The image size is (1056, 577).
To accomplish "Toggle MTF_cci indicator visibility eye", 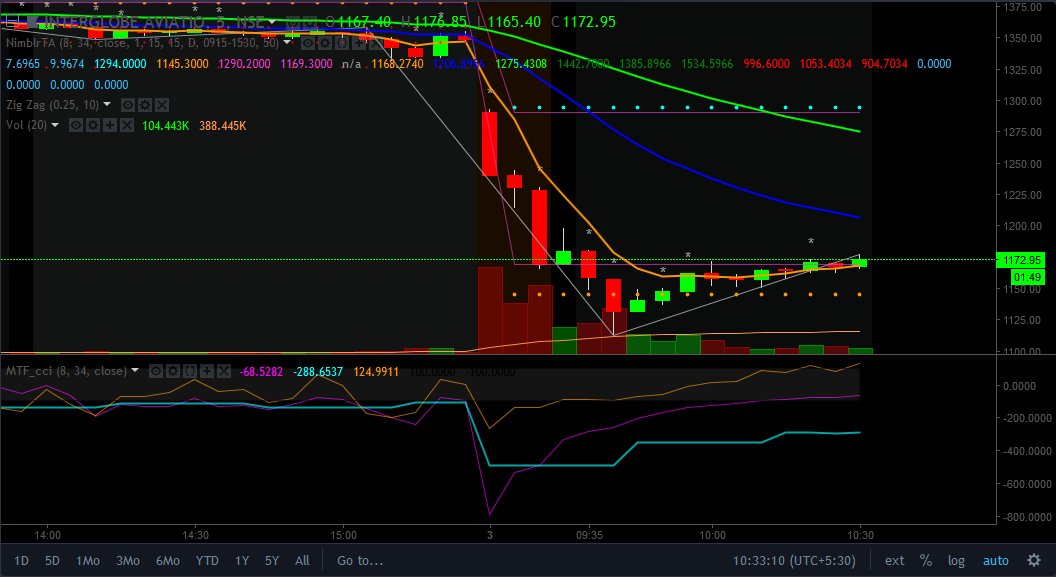I will click(x=156, y=371).
